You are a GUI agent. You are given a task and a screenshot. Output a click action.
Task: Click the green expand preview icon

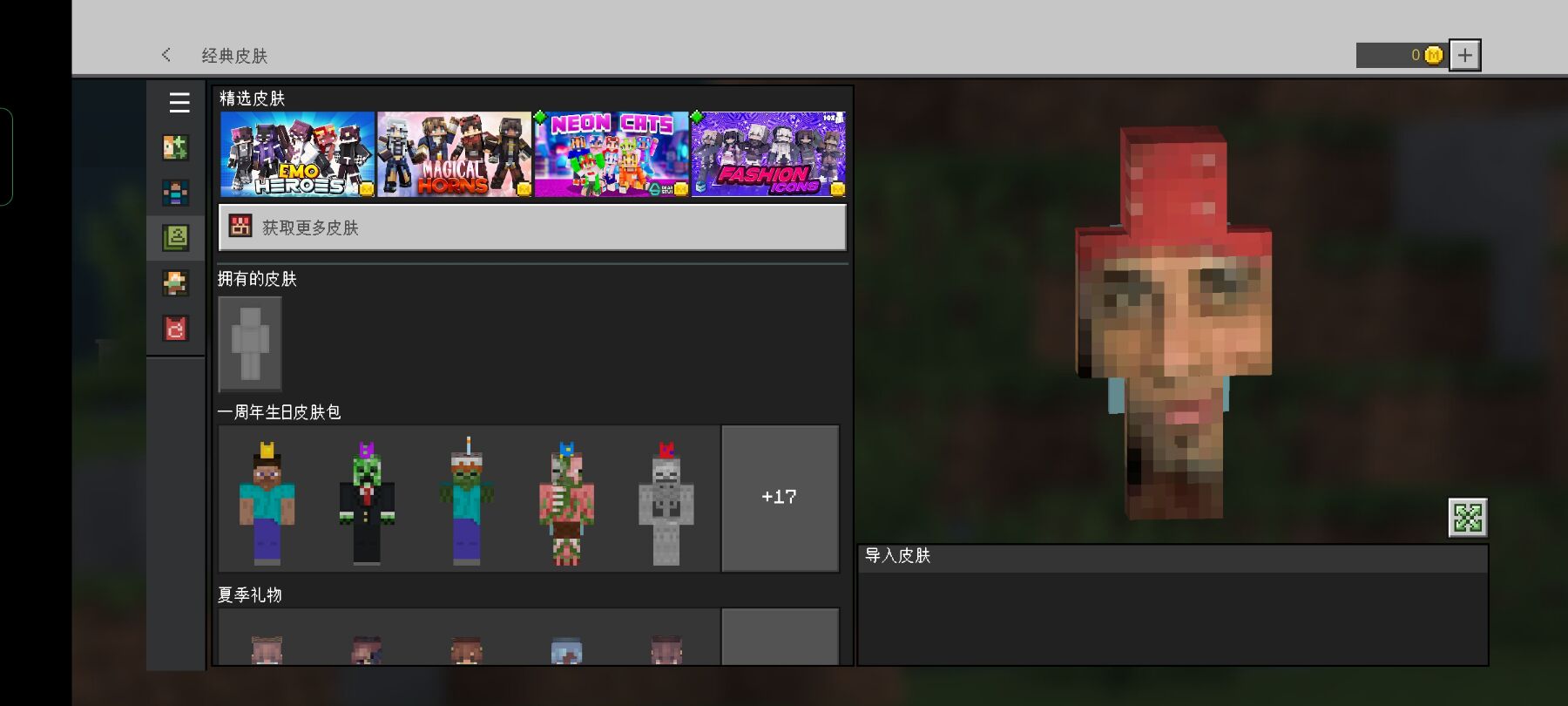pos(1468,518)
